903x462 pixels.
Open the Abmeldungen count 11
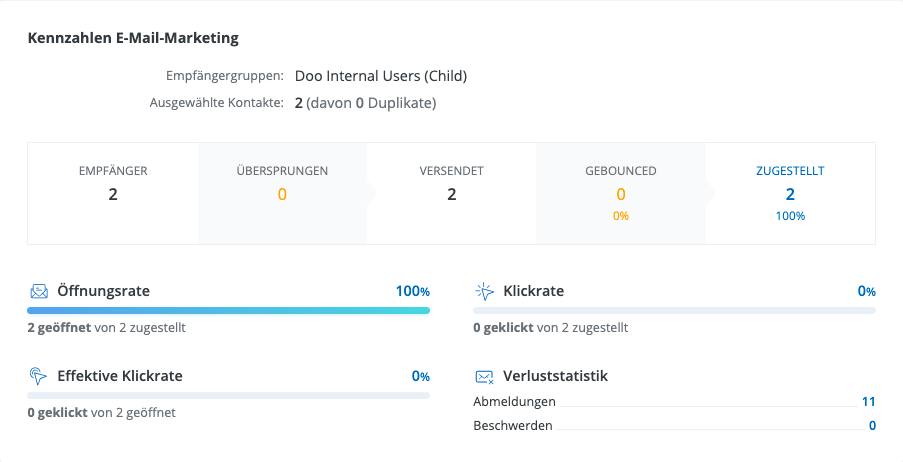868,402
